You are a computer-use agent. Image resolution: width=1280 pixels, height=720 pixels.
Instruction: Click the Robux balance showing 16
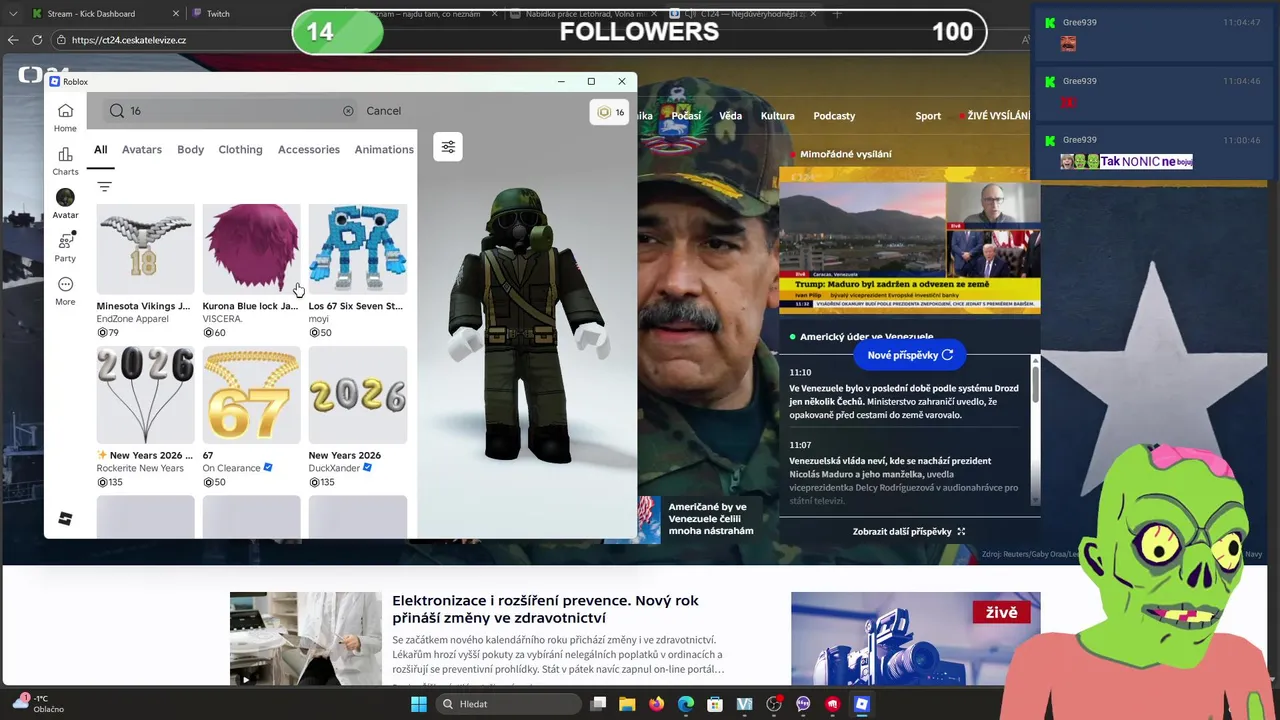coord(609,113)
